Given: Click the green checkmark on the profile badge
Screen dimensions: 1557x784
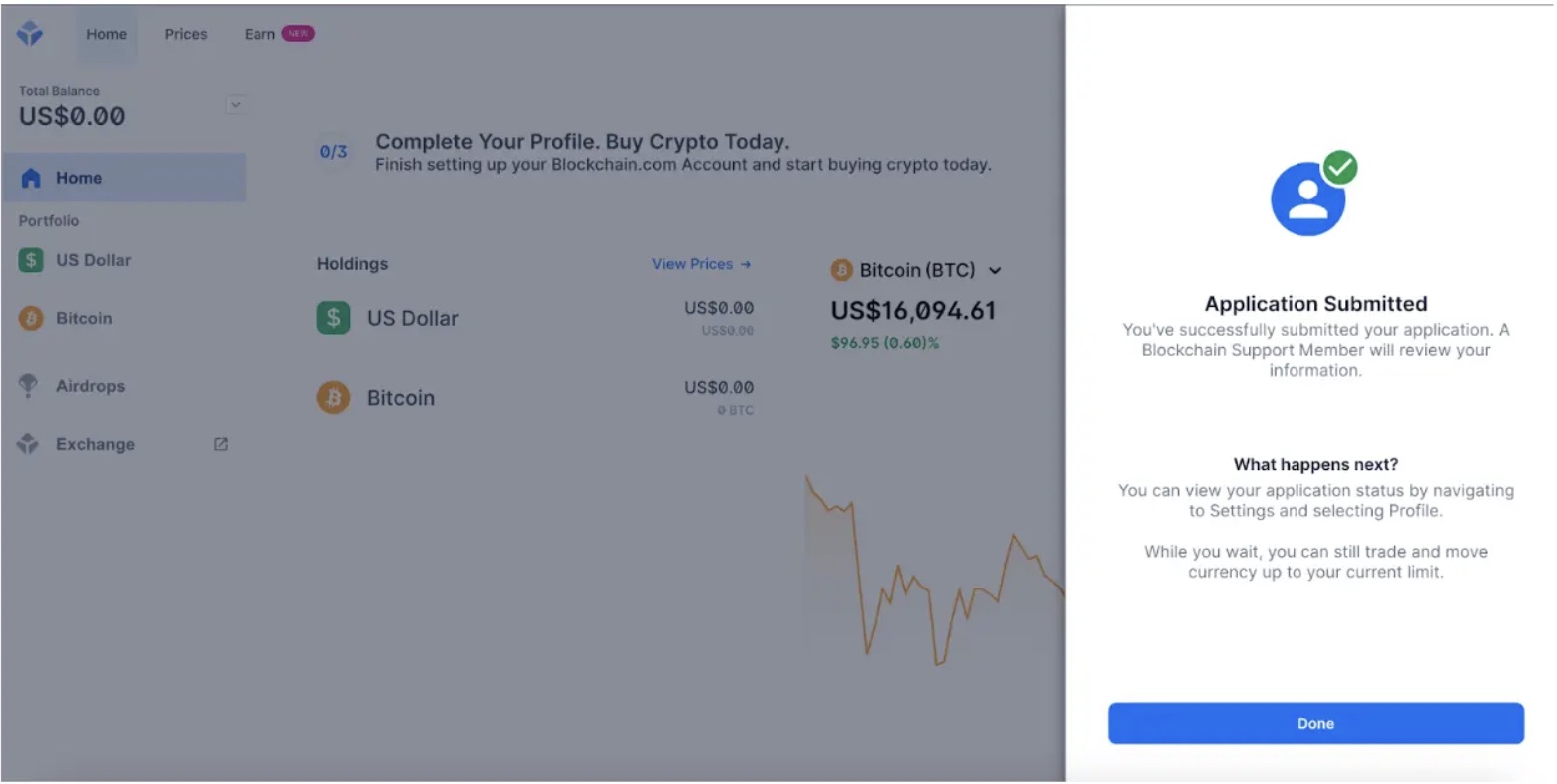Looking at the screenshot, I should pyautogui.click(x=1341, y=167).
